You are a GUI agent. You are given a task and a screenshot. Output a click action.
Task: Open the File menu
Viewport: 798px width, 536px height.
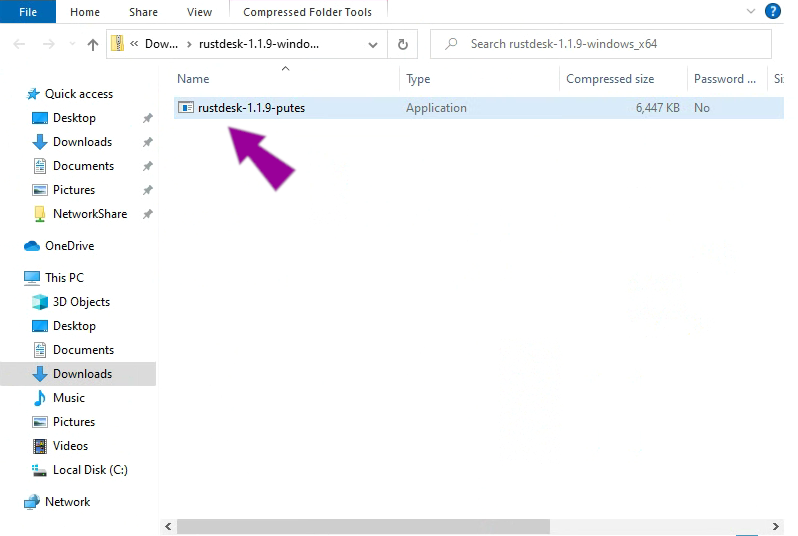[28, 12]
